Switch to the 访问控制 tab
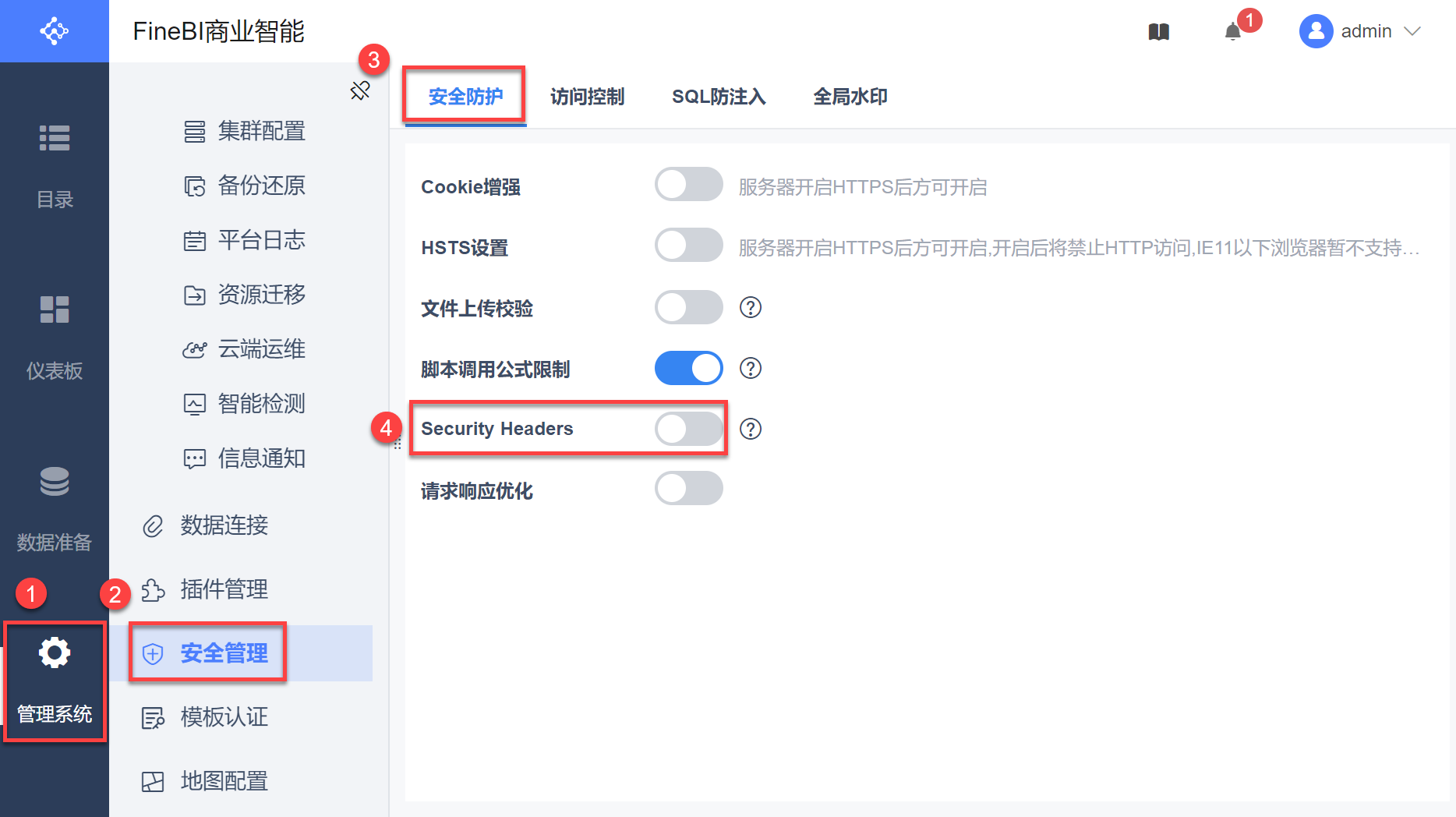 click(x=587, y=97)
